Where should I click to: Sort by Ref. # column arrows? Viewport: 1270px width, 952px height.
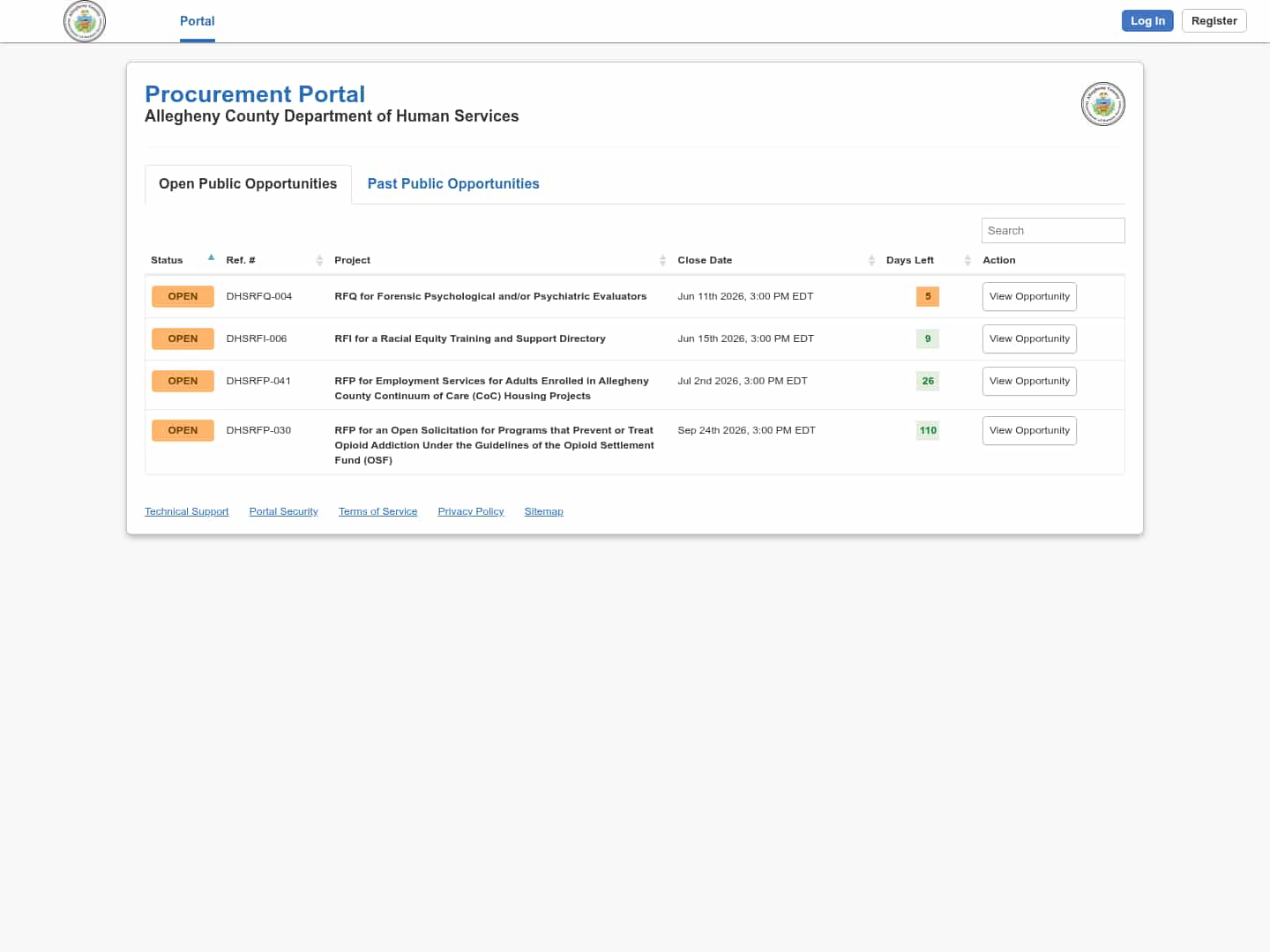(319, 260)
